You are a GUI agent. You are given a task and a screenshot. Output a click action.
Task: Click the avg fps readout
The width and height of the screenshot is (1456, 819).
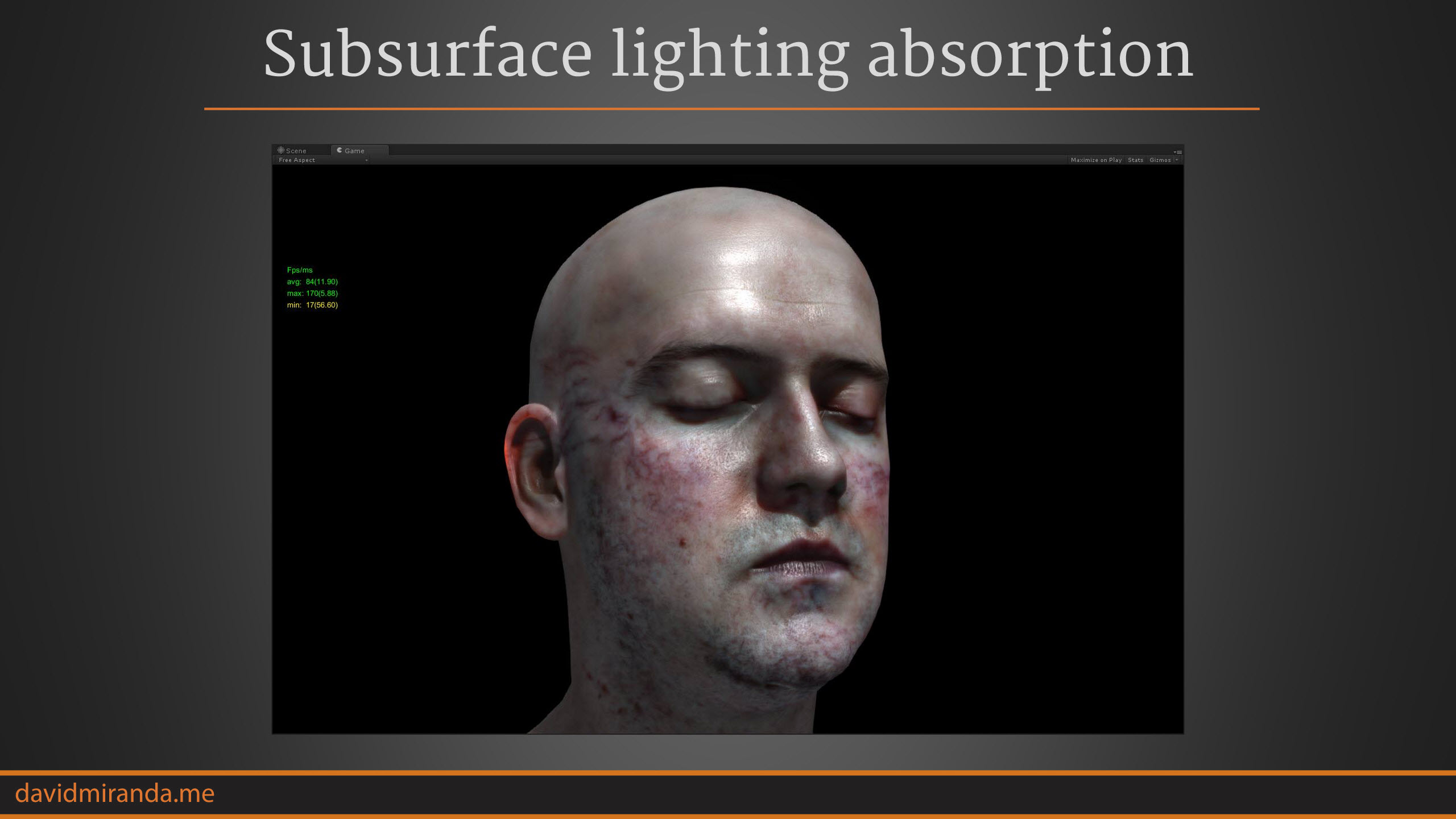[312, 282]
